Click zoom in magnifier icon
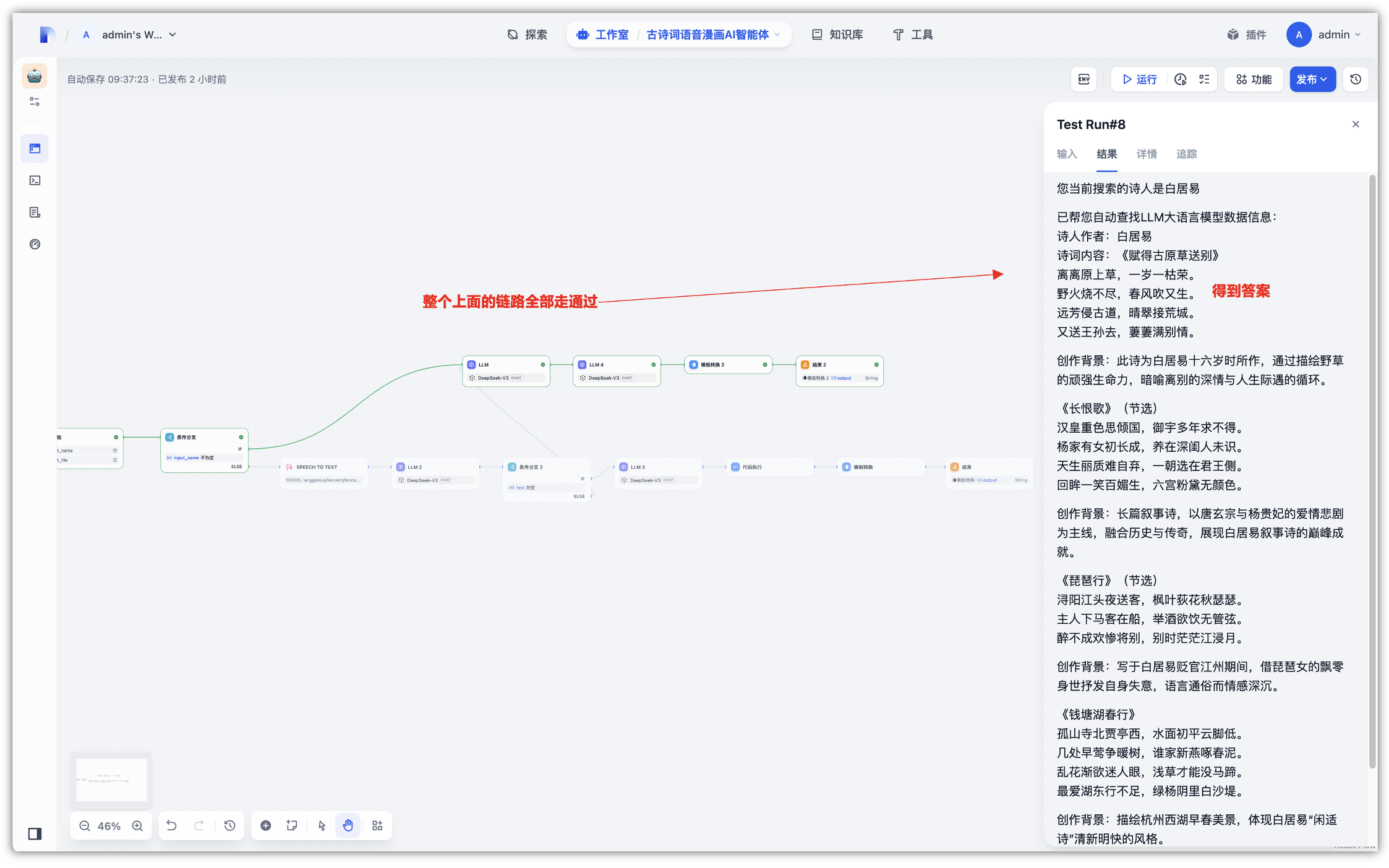 coord(137,826)
